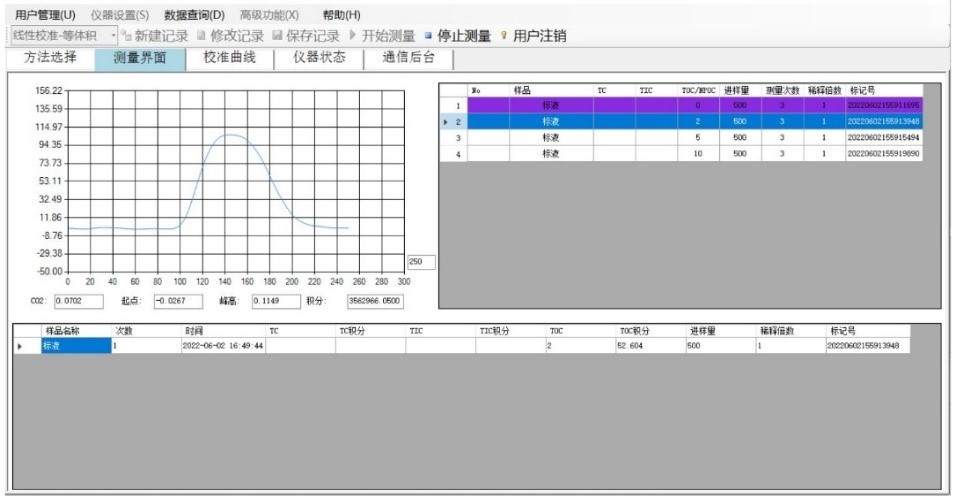Click the 修改记录 toolbar icon
Screen dimensions: 956x496
point(201,36)
